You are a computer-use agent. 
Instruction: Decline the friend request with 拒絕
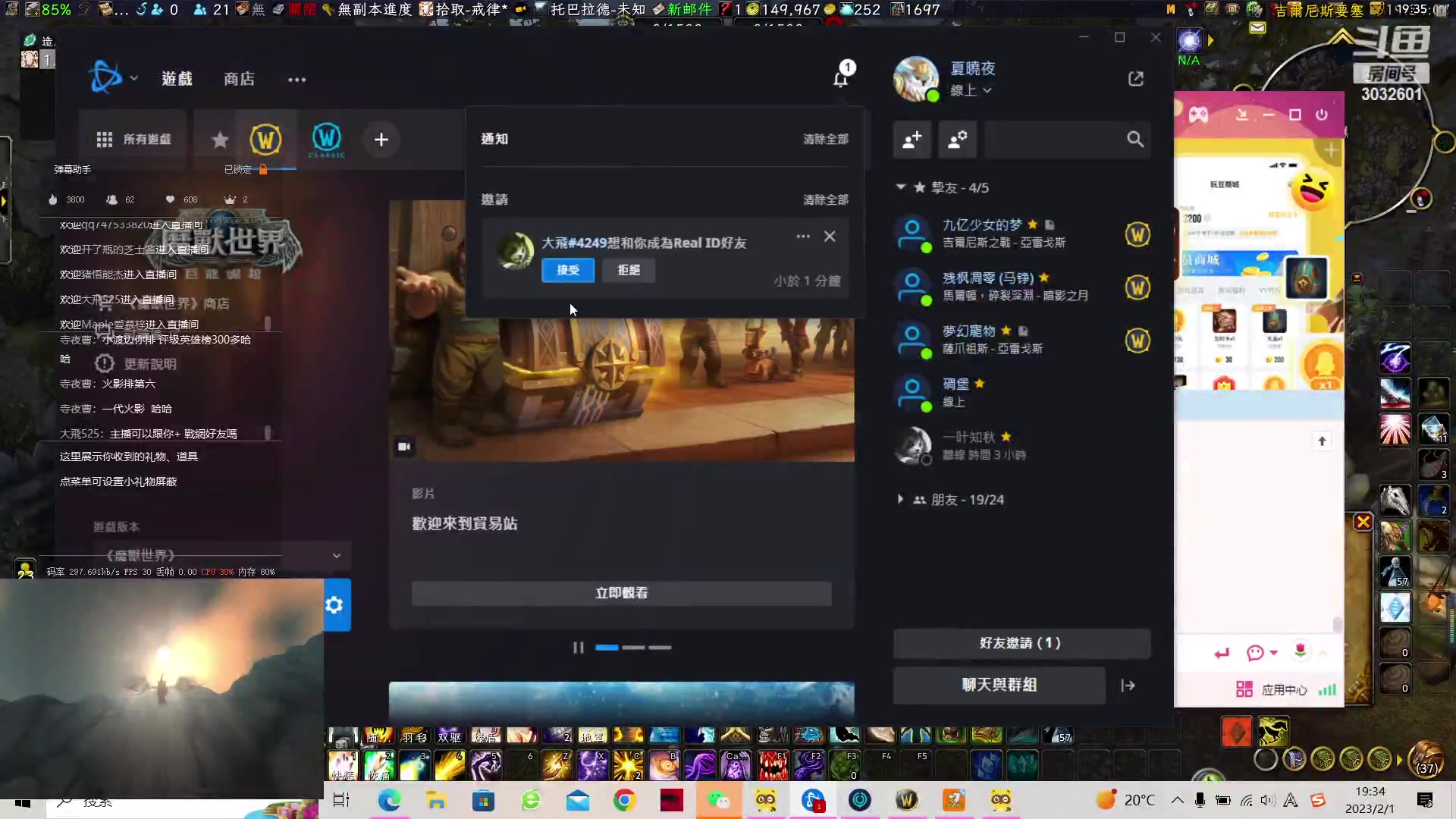point(629,270)
